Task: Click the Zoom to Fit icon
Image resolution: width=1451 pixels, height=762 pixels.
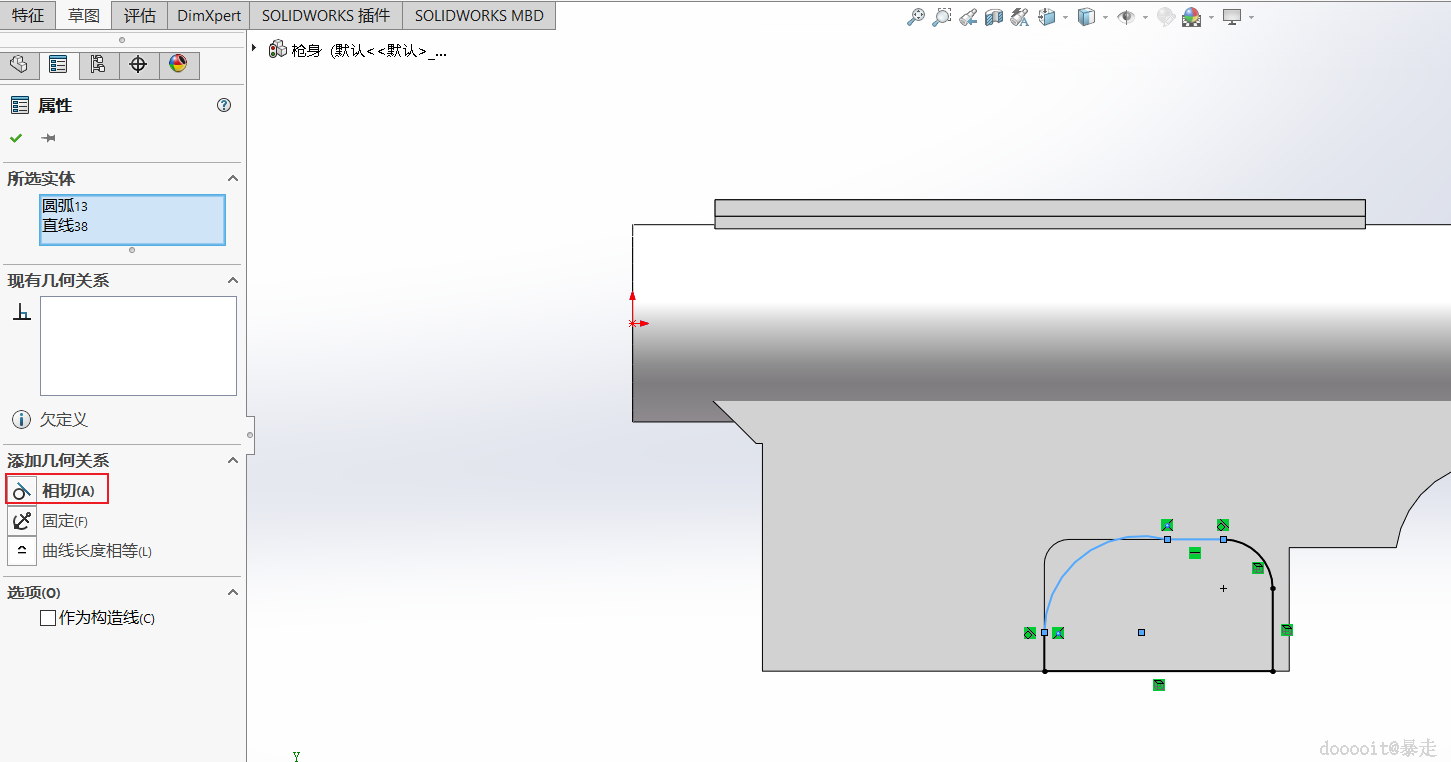Action: click(915, 17)
